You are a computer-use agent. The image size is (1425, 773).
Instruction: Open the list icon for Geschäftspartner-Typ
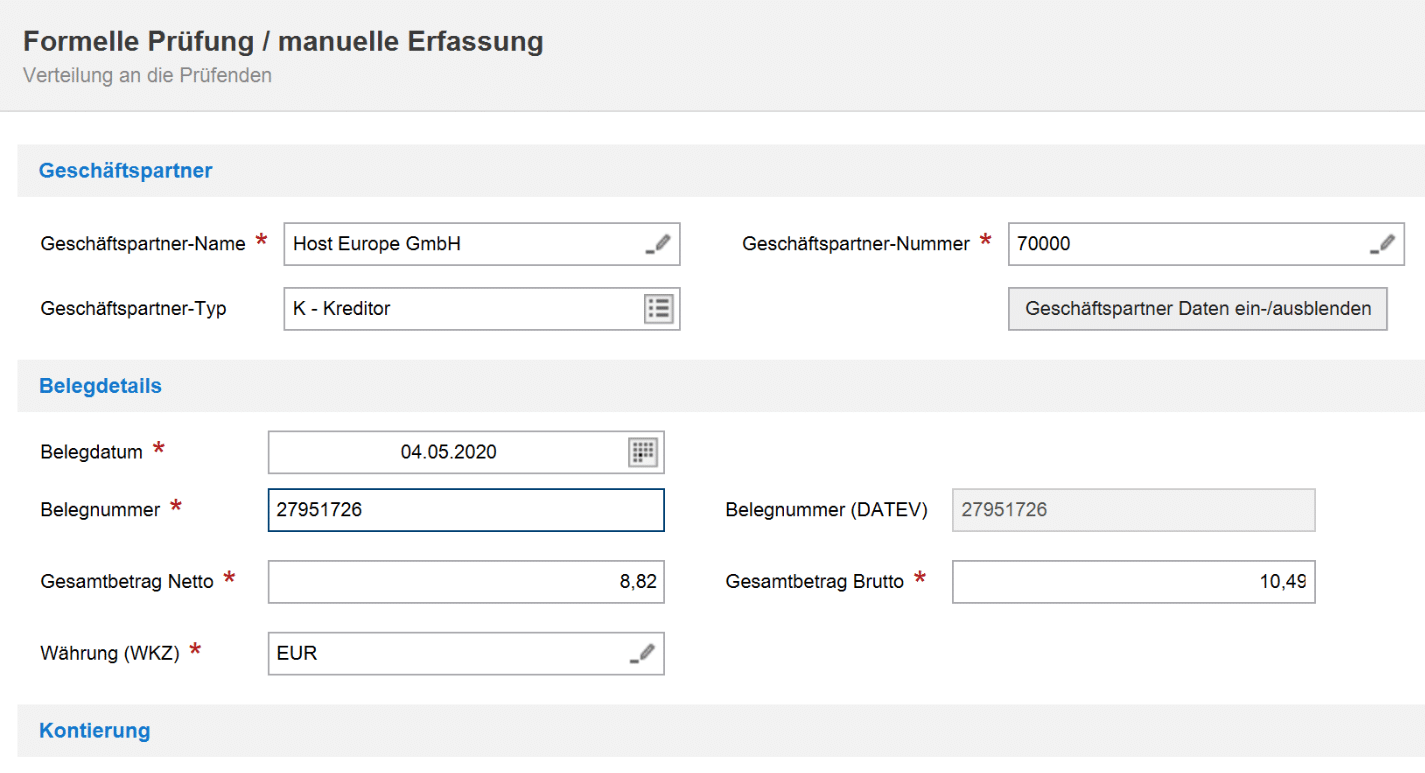(658, 309)
